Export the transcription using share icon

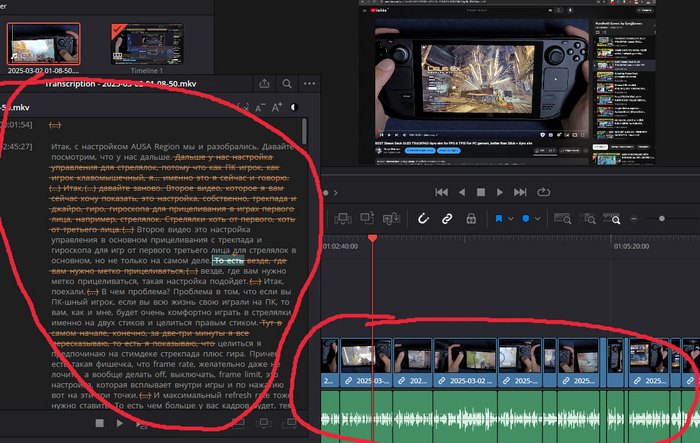coord(264,84)
